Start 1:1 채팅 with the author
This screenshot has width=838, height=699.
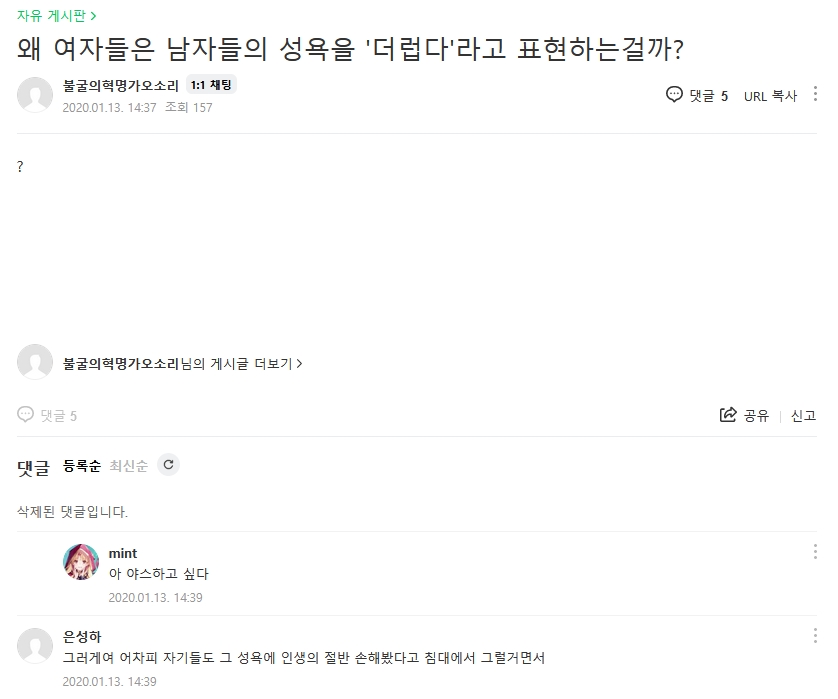click(211, 86)
